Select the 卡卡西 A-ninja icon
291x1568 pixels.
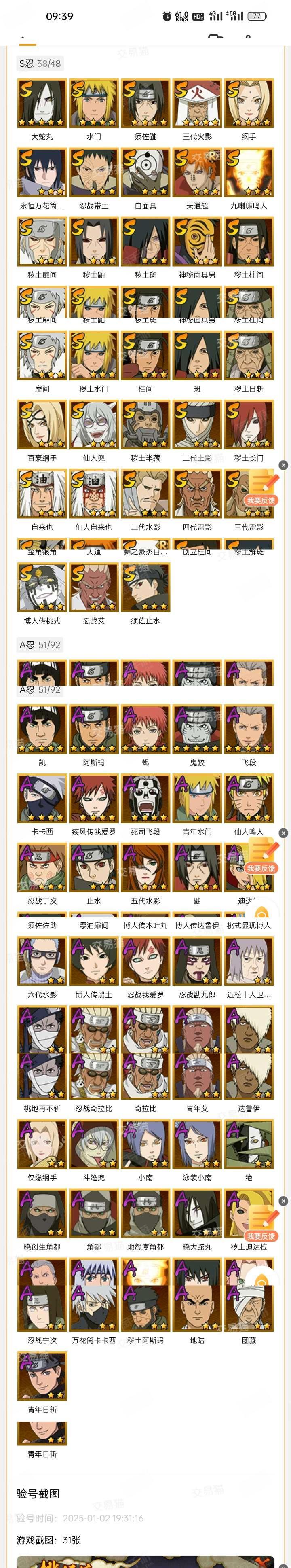pos(42,798)
